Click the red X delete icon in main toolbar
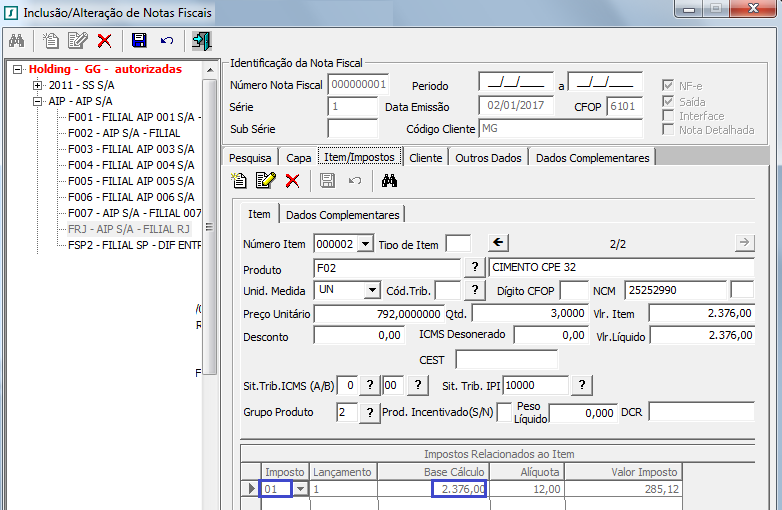782x510 pixels. coord(104,41)
